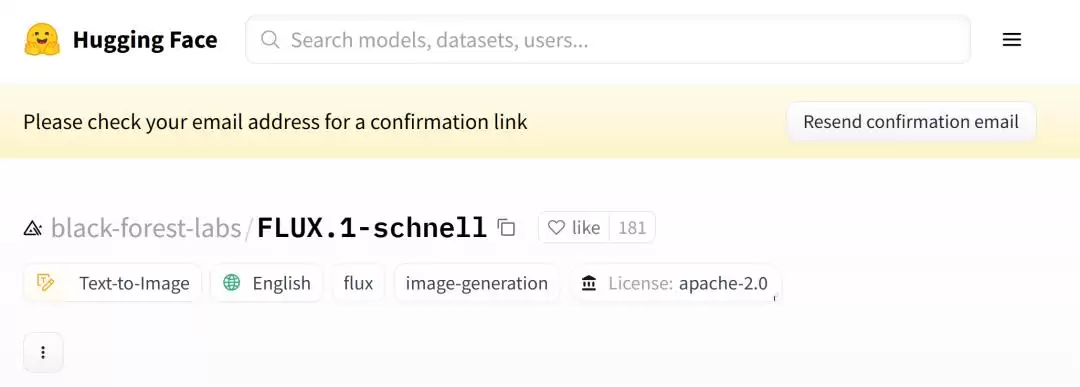Click the globe icon on the English tag

tap(232, 282)
